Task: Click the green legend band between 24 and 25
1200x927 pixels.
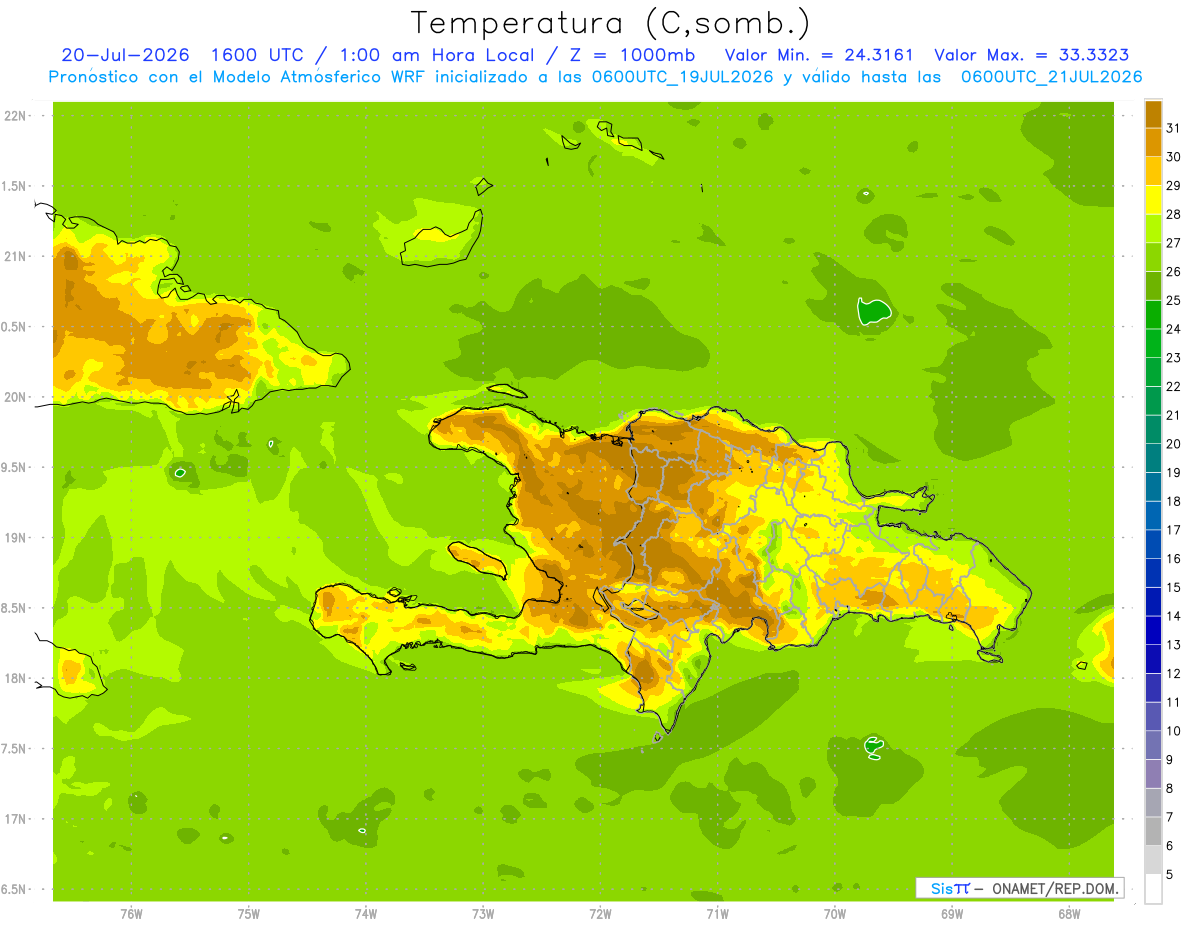Action: 1153,315
